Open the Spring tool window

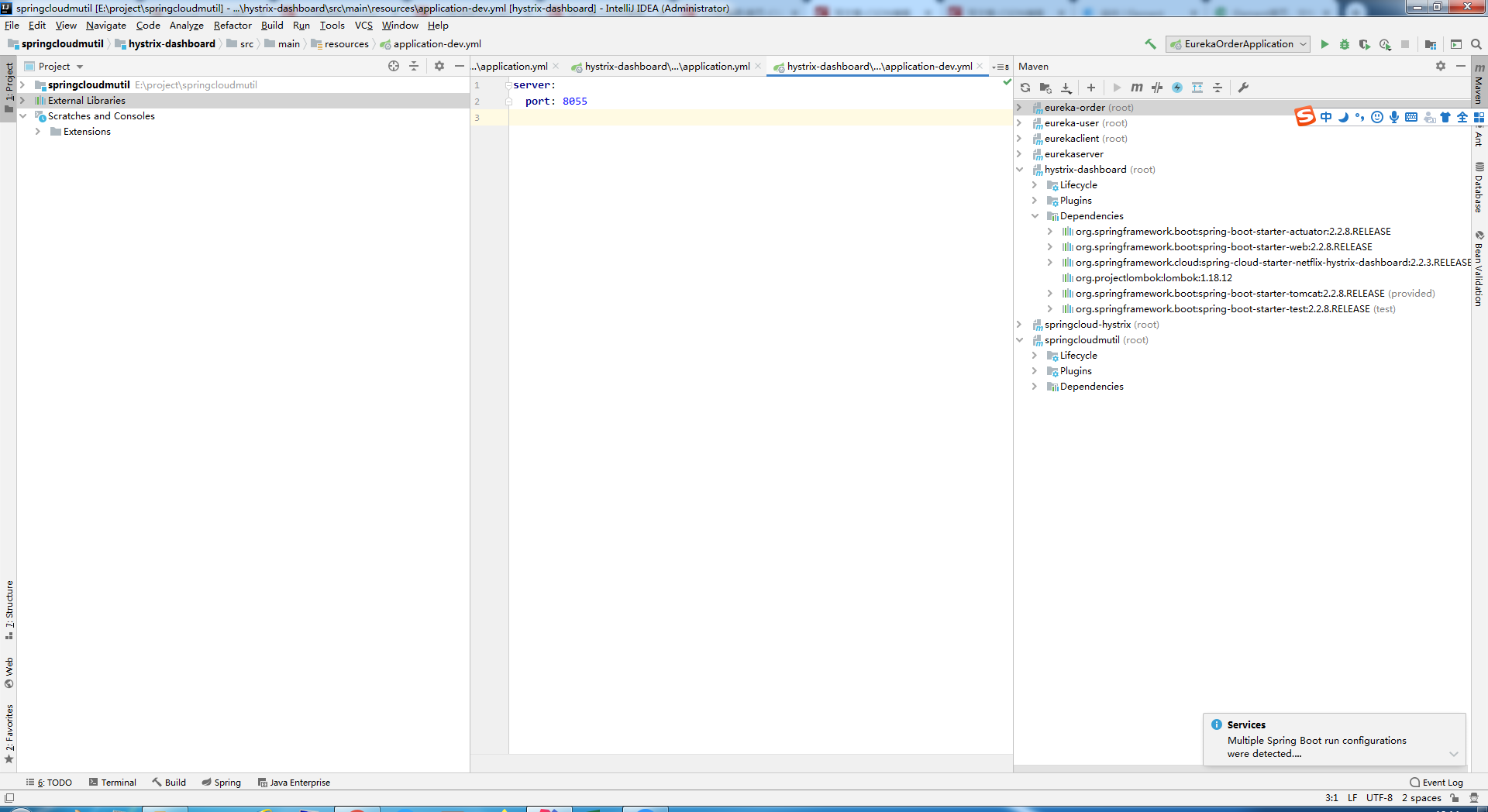[x=222, y=783]
